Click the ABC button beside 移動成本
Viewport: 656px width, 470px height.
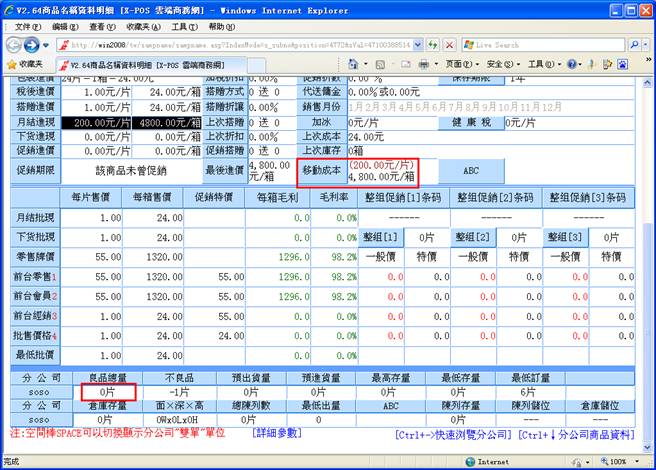click(472, 170)
